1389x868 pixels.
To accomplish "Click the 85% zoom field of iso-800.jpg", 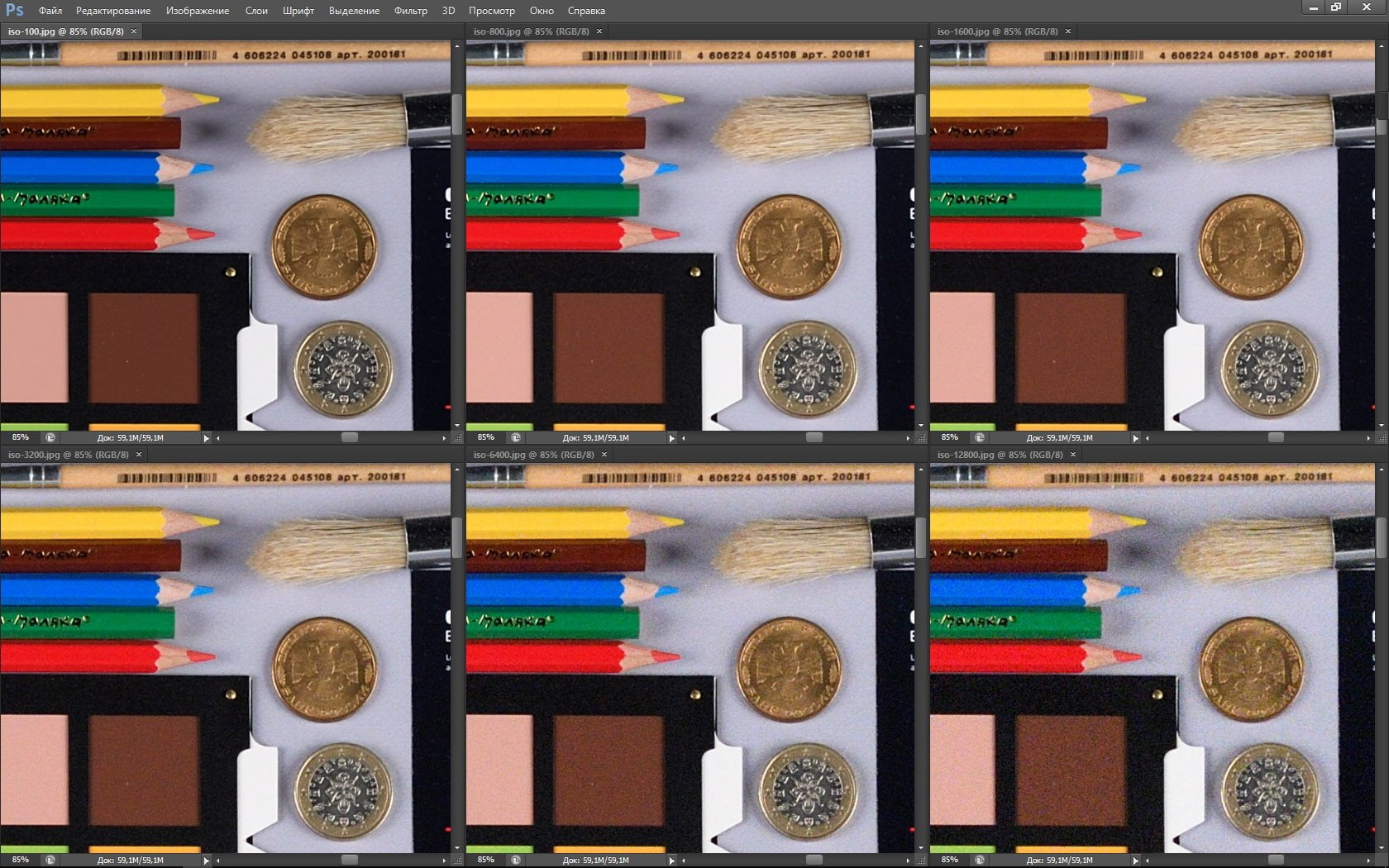I will tap(486, 437).
